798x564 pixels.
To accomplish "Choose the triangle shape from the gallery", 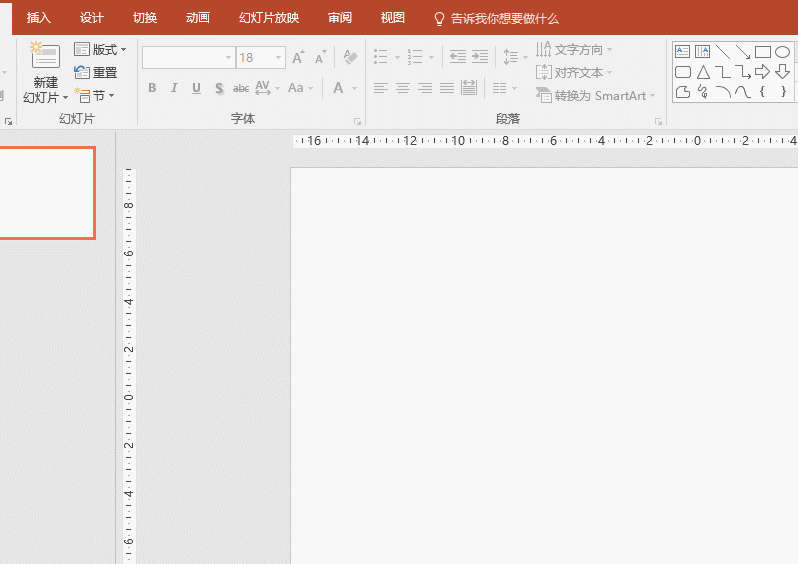I will point(703,72).
